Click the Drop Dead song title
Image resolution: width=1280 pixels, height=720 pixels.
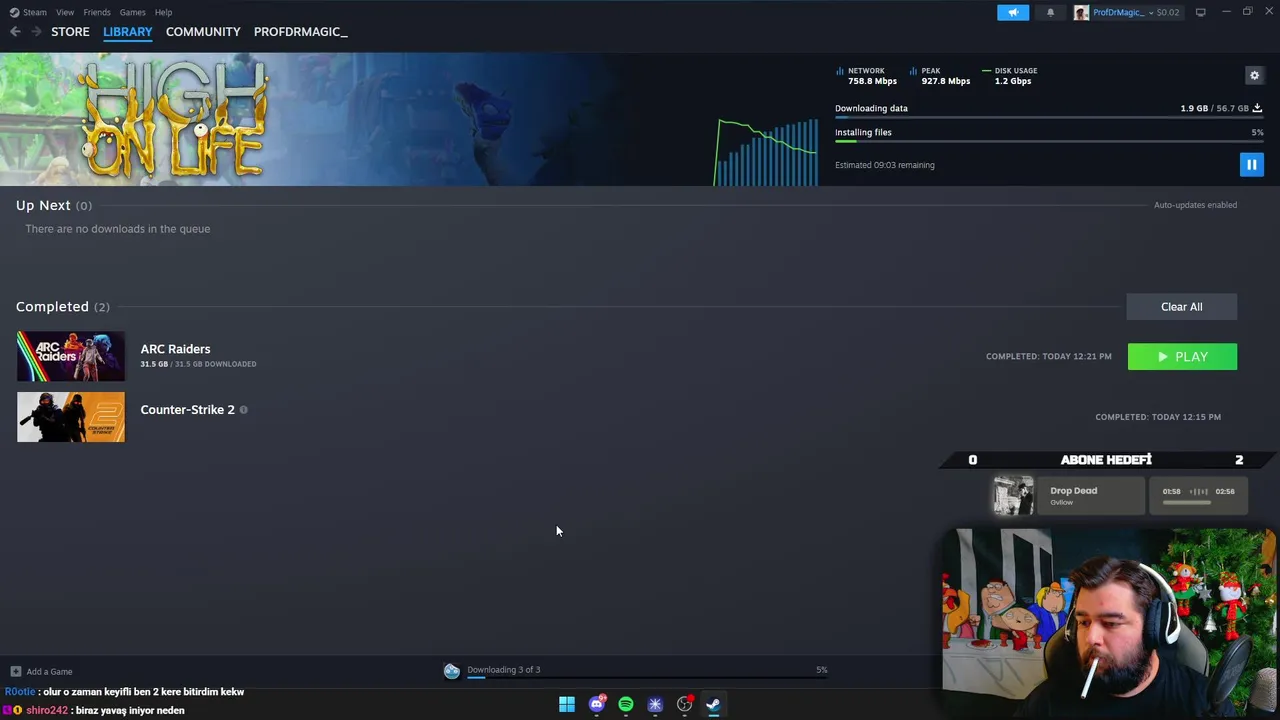tap(1074, 491)
